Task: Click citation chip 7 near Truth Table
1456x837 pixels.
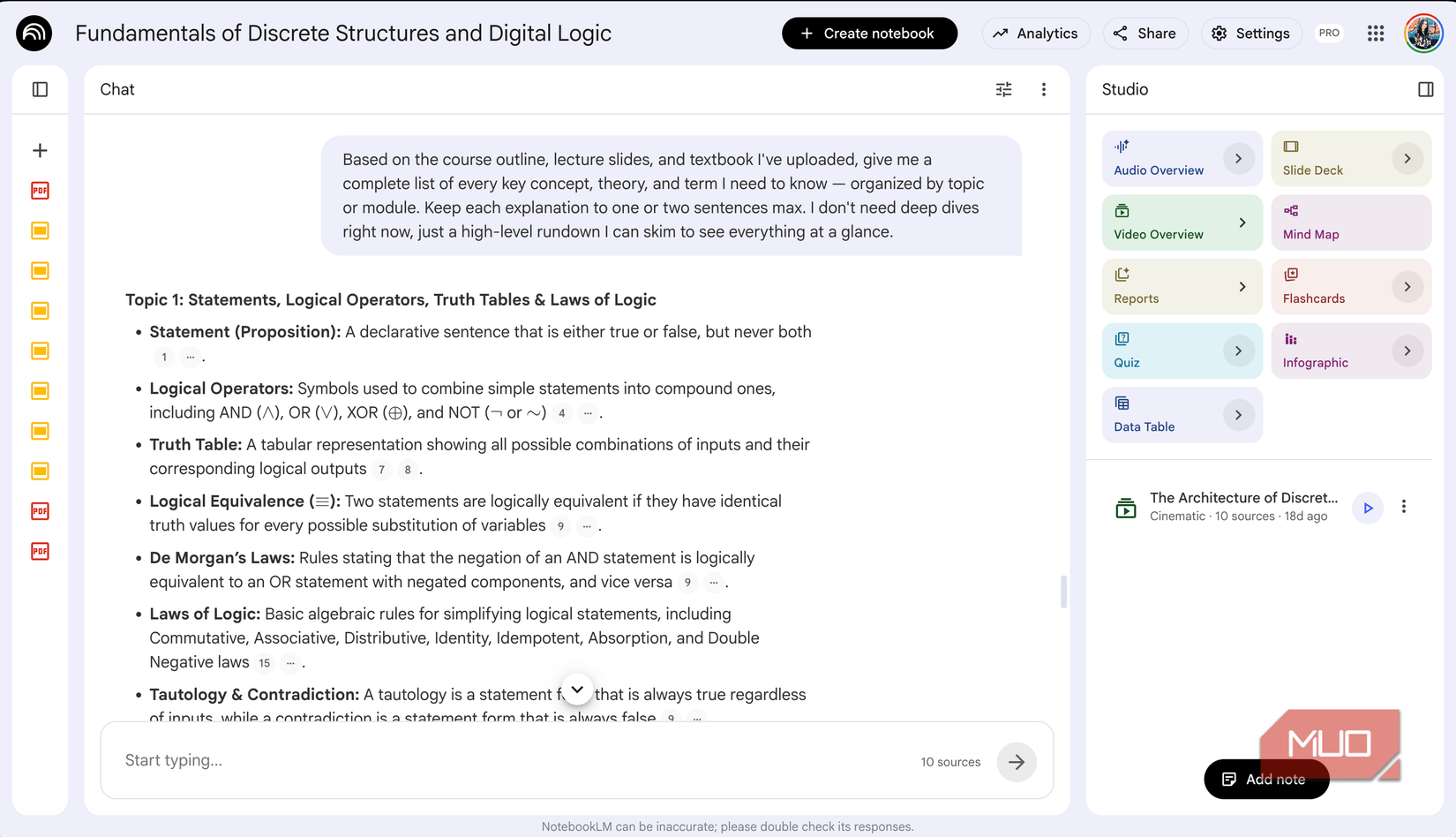Action: coord(381,470)
